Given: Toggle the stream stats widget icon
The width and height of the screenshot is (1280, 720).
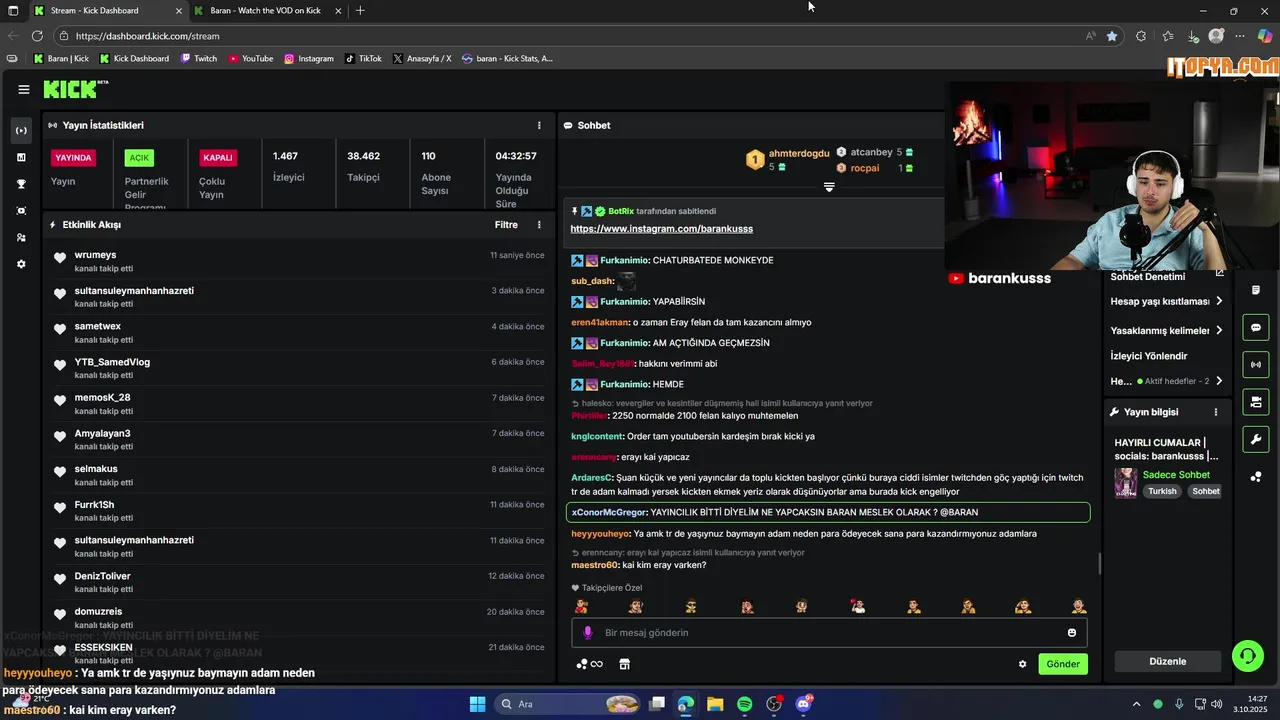Looking at the screenshot, I should [1256, 364].
